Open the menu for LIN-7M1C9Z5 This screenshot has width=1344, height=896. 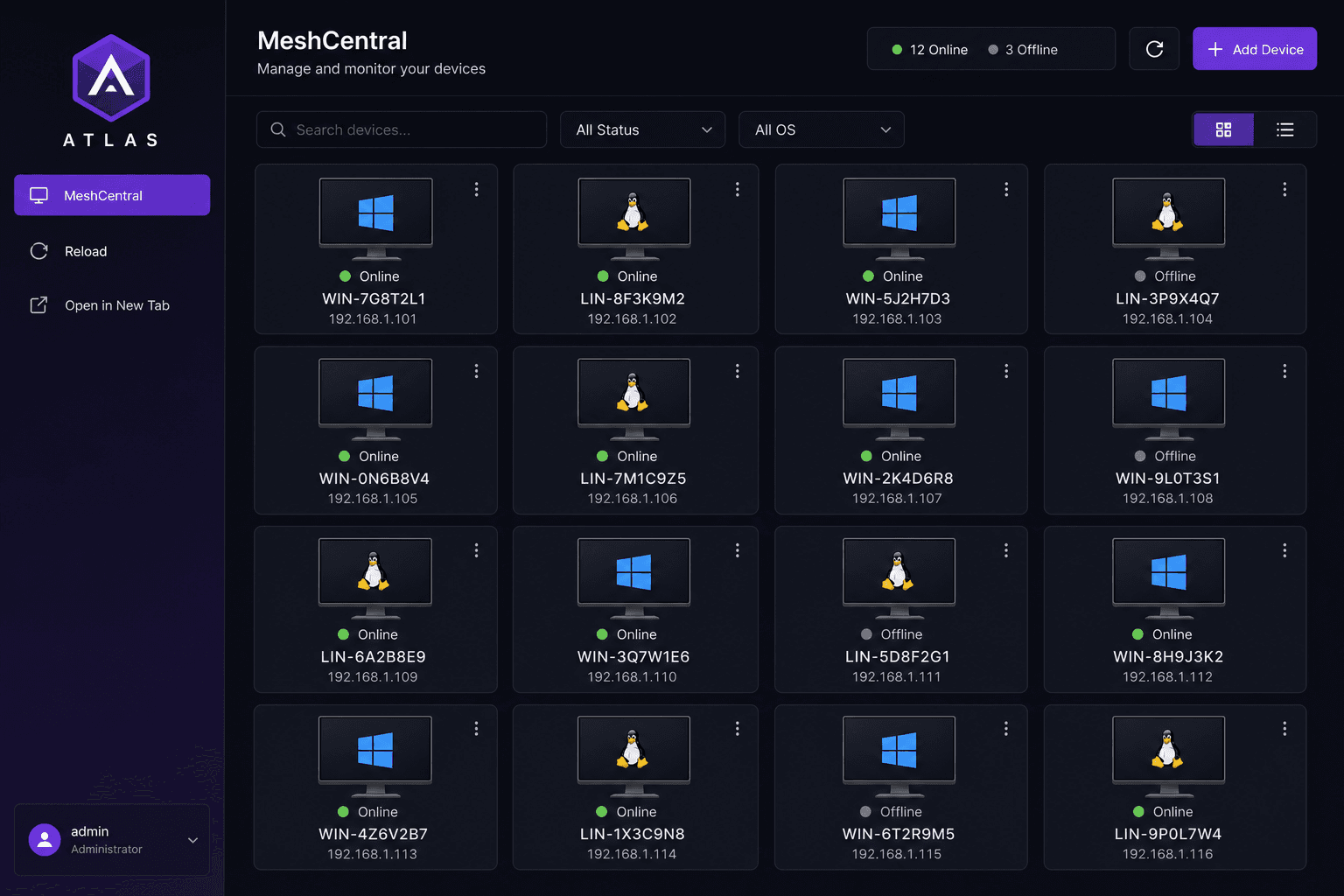click(x=738, y=371)
